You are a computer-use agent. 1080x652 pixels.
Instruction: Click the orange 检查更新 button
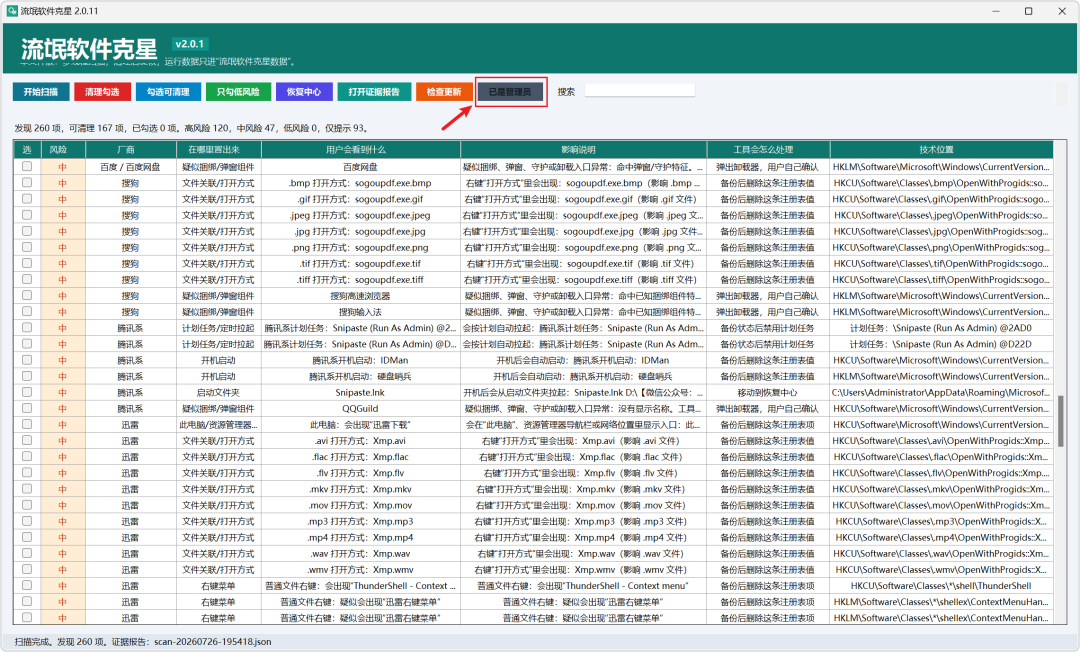click(x=444, y=92)
